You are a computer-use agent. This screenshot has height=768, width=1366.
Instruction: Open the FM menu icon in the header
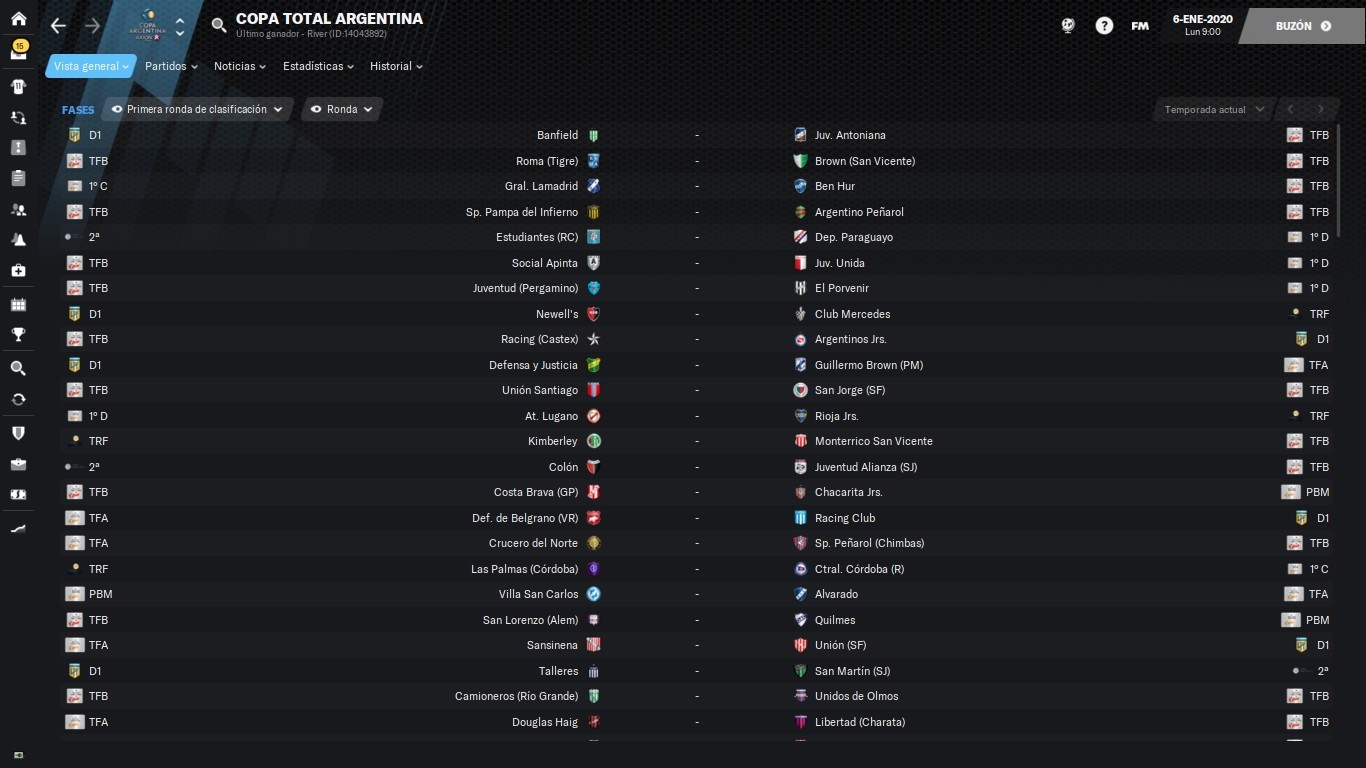point(1140,26)
